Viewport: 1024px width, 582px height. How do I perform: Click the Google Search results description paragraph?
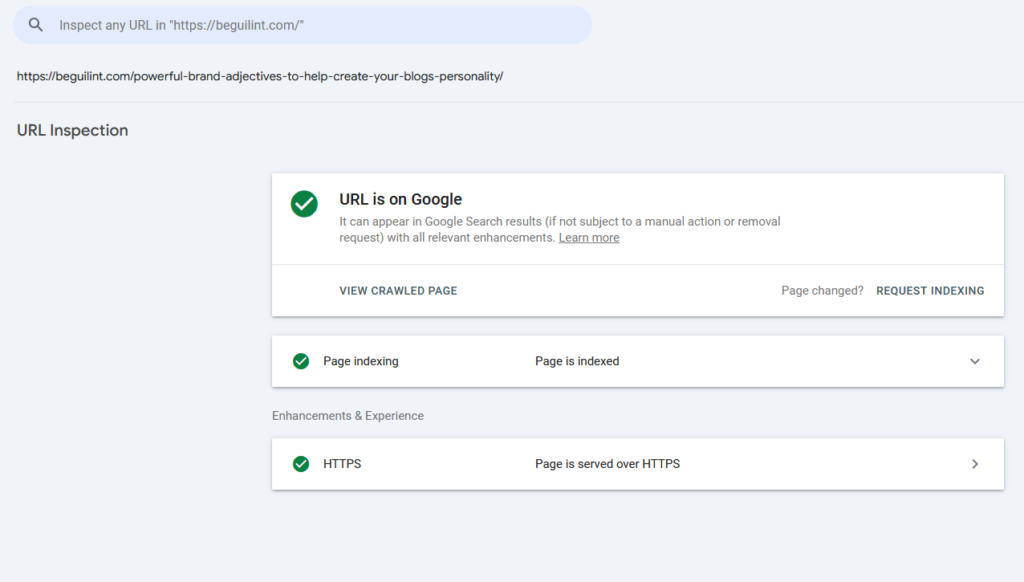point(560,229)
